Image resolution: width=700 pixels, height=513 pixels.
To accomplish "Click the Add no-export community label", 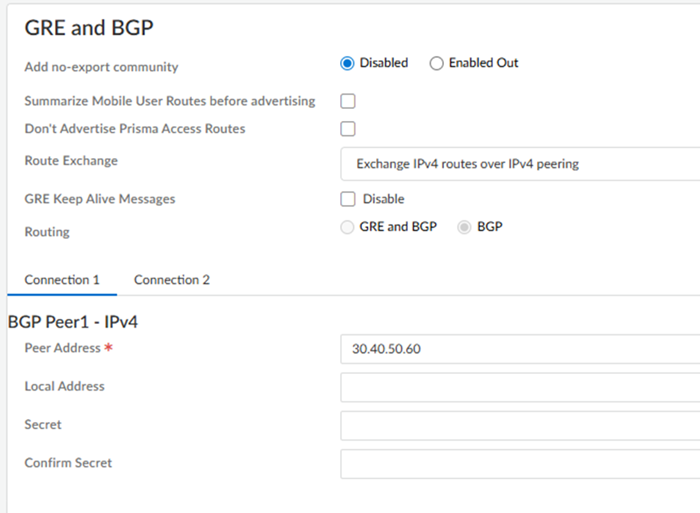I will [101, 67].
